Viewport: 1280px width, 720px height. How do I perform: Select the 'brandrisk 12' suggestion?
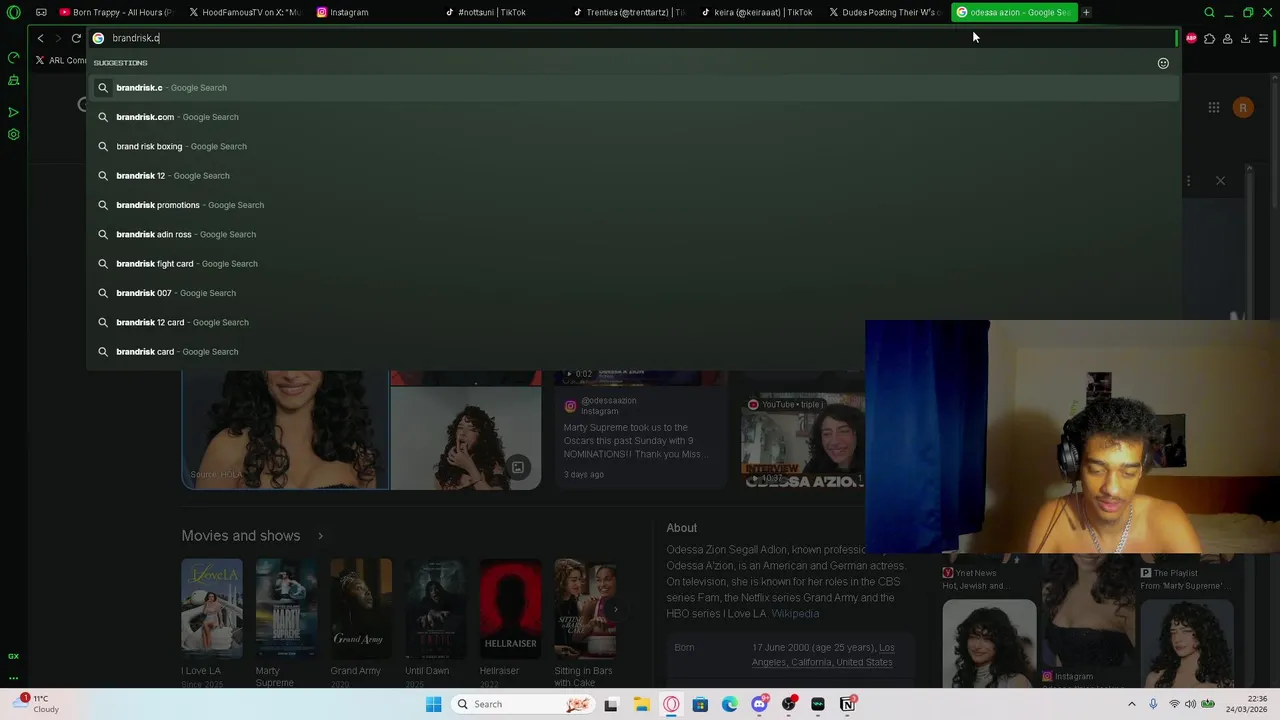point(632,176)
